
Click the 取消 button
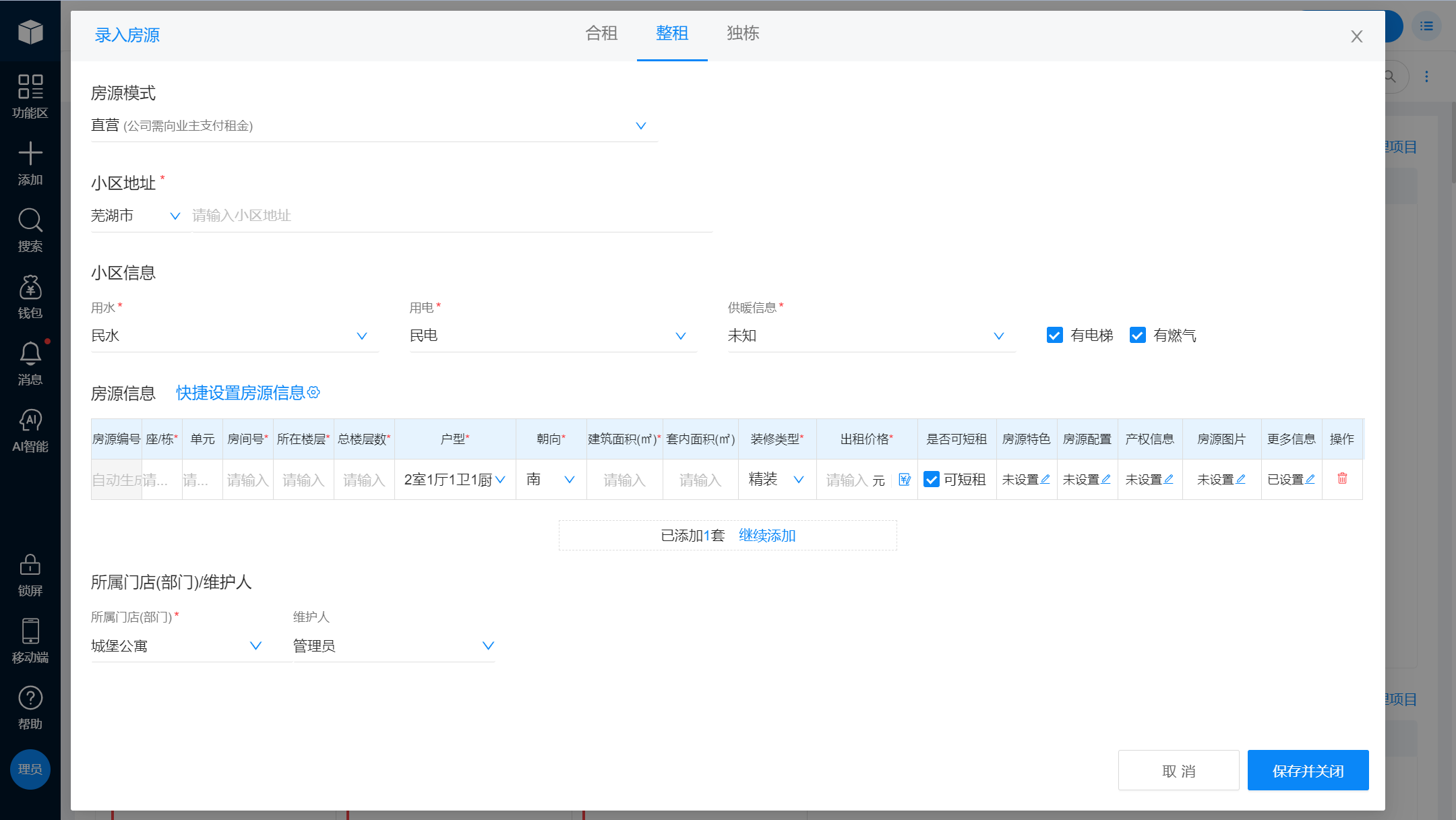coord(1179,770)
